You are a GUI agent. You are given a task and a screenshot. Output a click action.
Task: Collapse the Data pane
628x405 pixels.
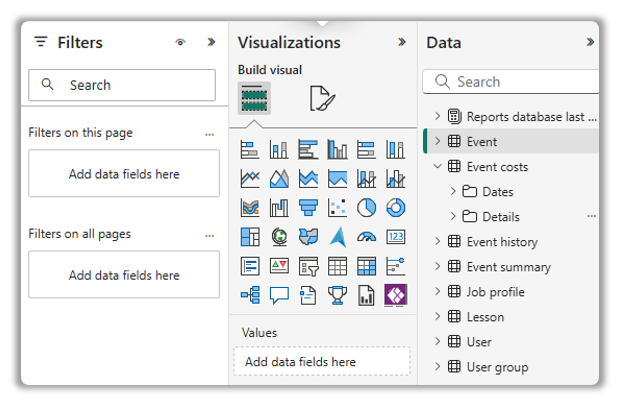[x=590, y=42]
